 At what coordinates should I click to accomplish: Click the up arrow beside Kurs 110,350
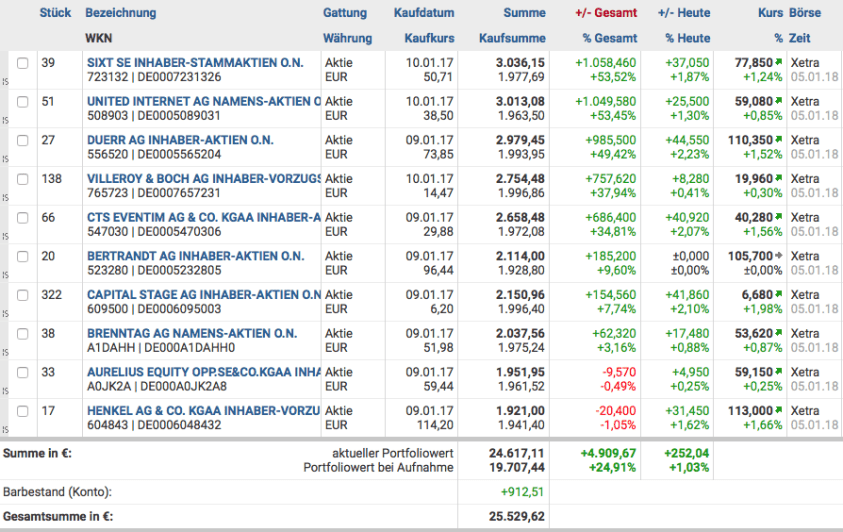[x=778, y=139]
